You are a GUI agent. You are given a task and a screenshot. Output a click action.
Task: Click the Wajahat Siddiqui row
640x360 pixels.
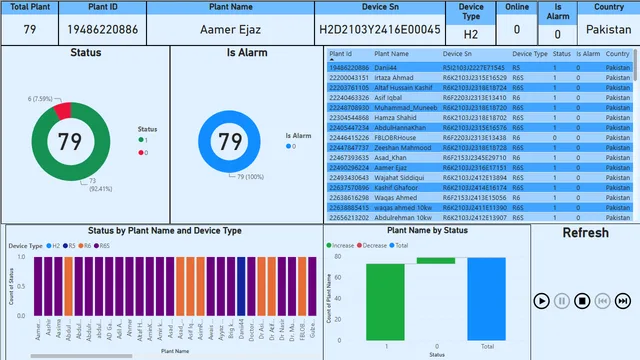(x=480, y=178)
